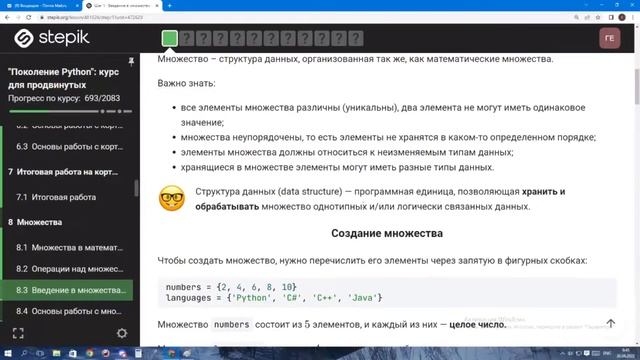The width and height of the screenshot is (640, 360).
Task: Open the Chrome three-dot menu
Action: click(633, 18)
